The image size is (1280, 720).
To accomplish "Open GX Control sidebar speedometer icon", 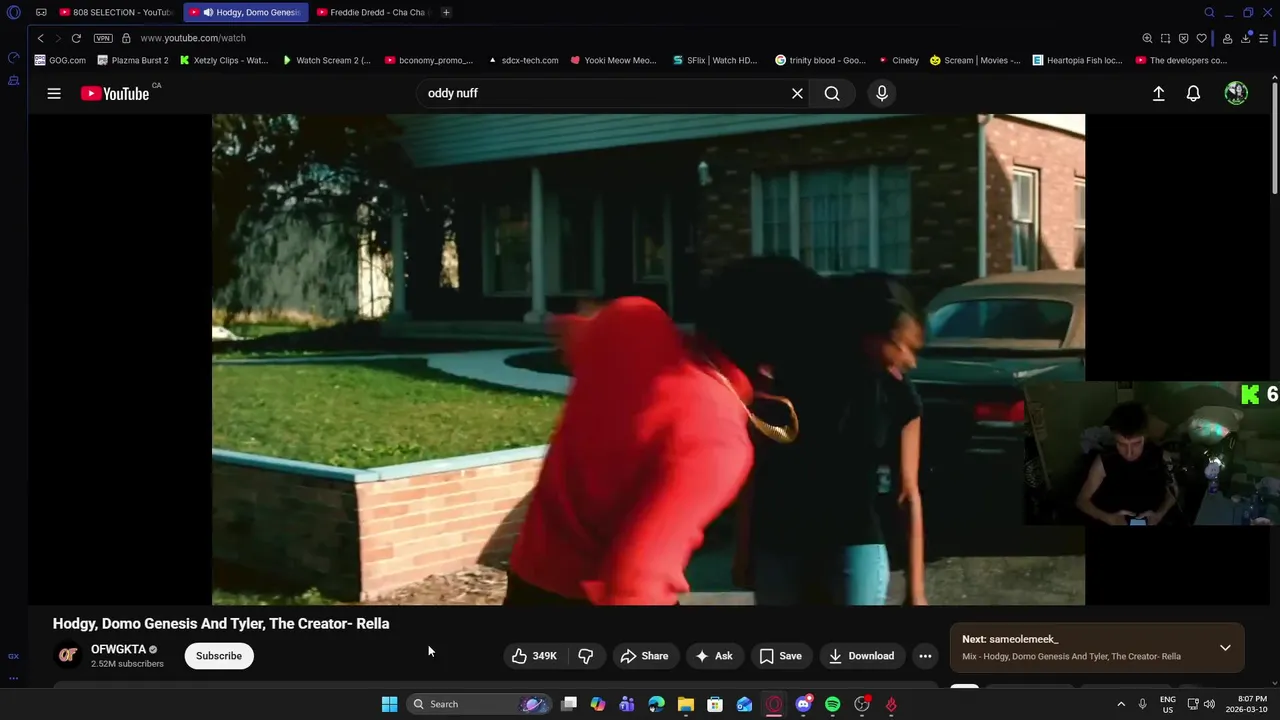I will pos(14,58).
